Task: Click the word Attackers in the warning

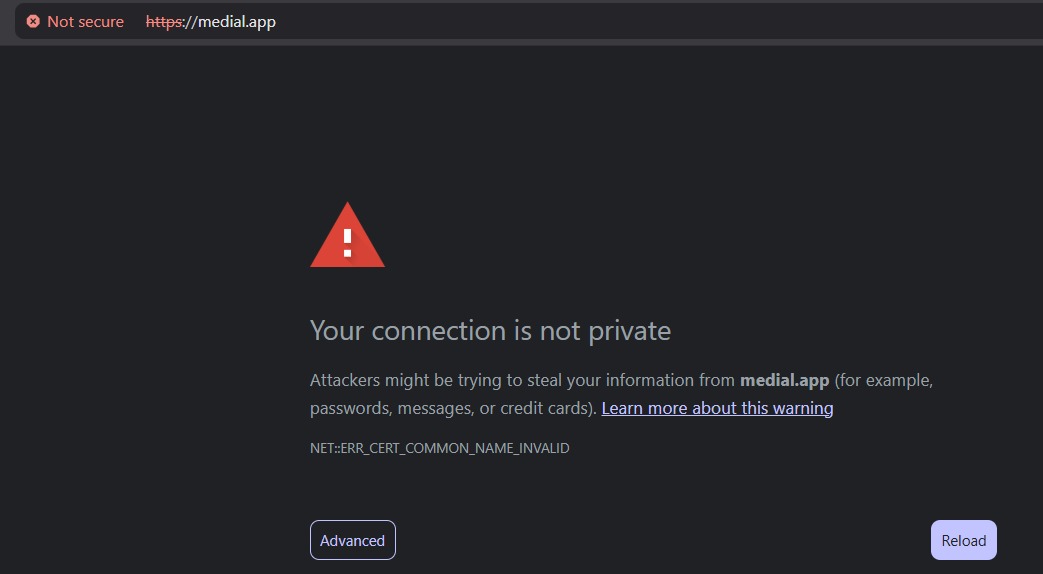Action: point(345,380)
